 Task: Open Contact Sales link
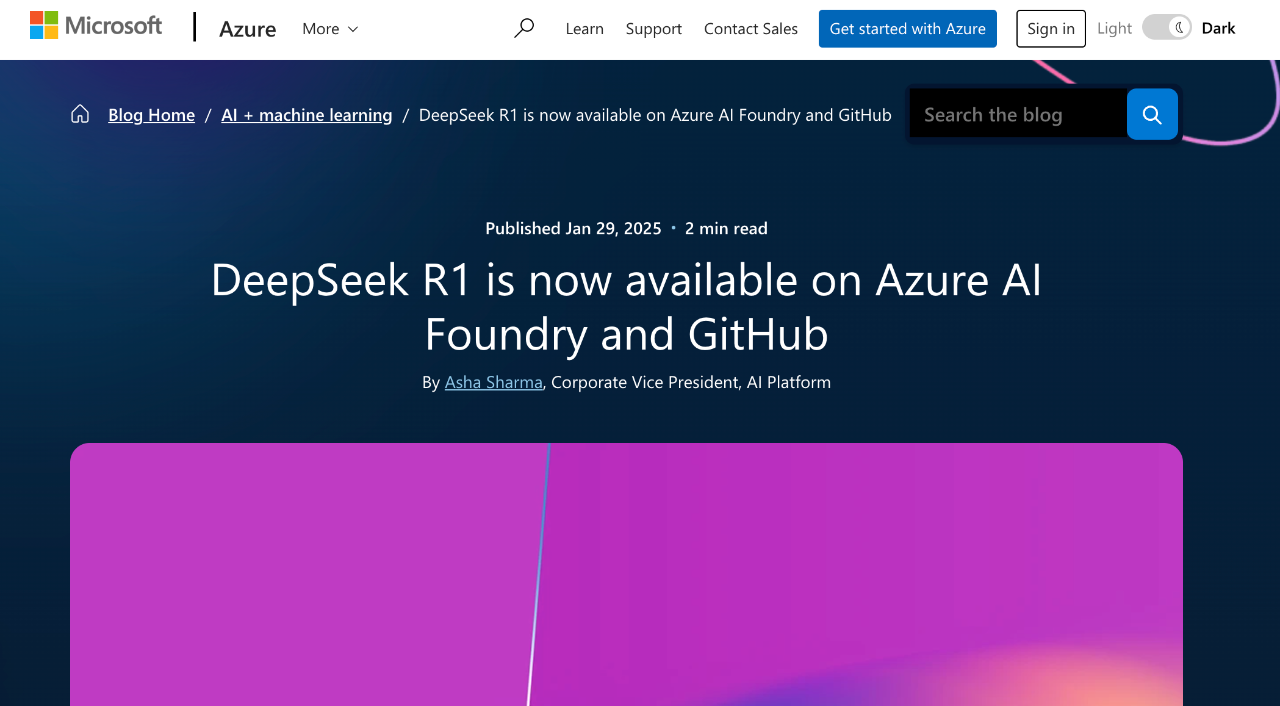(x=751, y=29)
